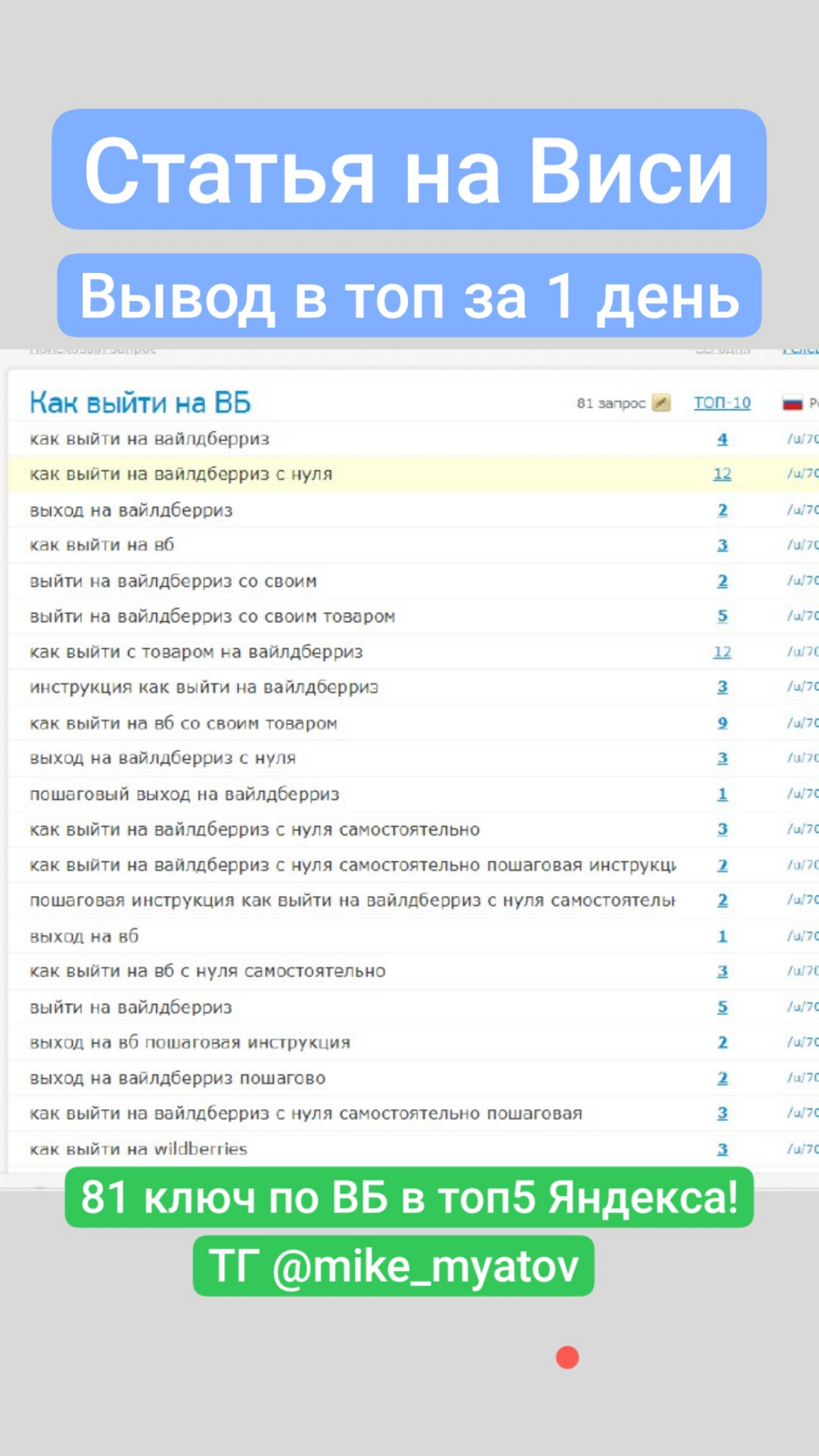Select query "выйти на вайлдберриз со своим товаром"

[x=212, y=616]
